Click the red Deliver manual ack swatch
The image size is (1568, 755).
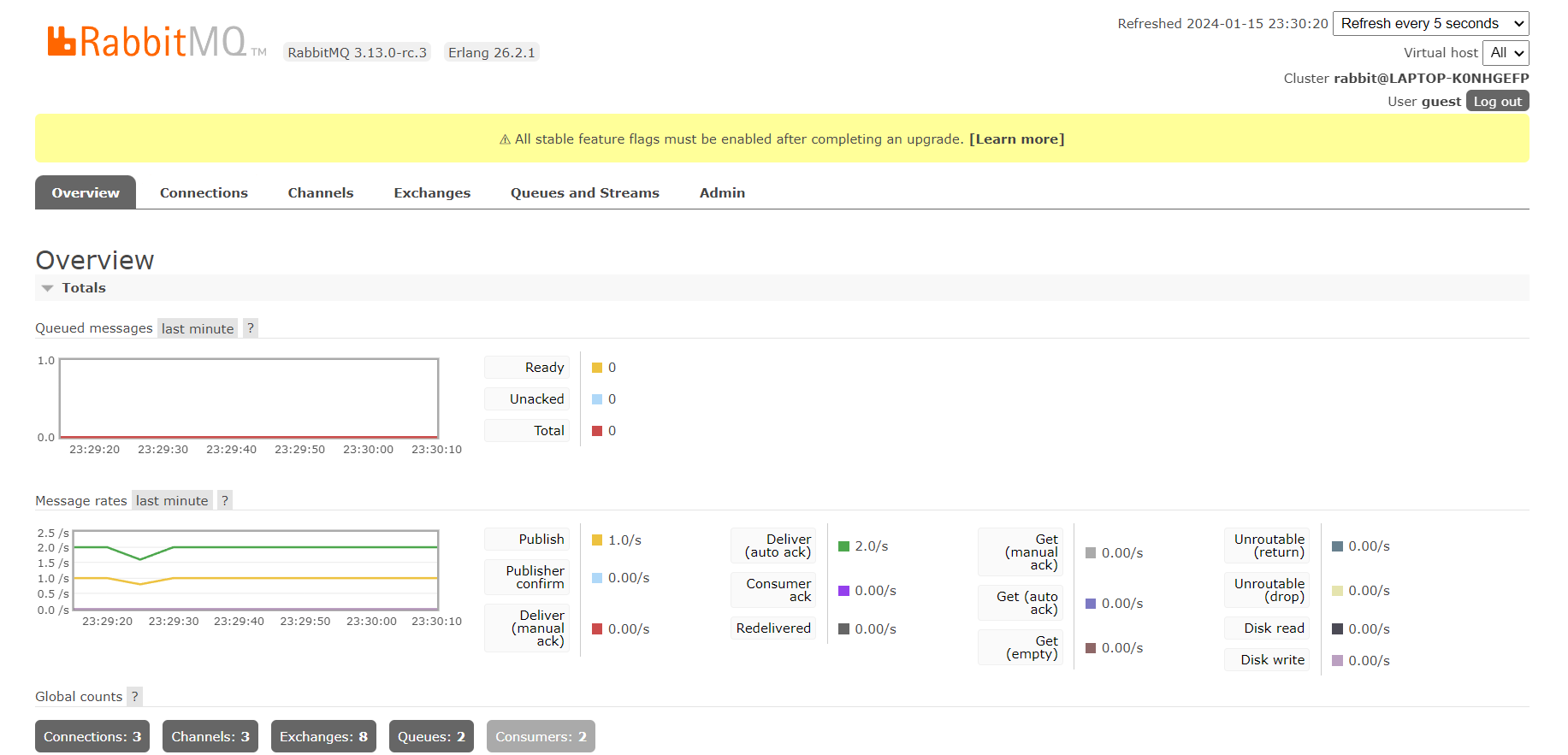click(x=597, y=629)
